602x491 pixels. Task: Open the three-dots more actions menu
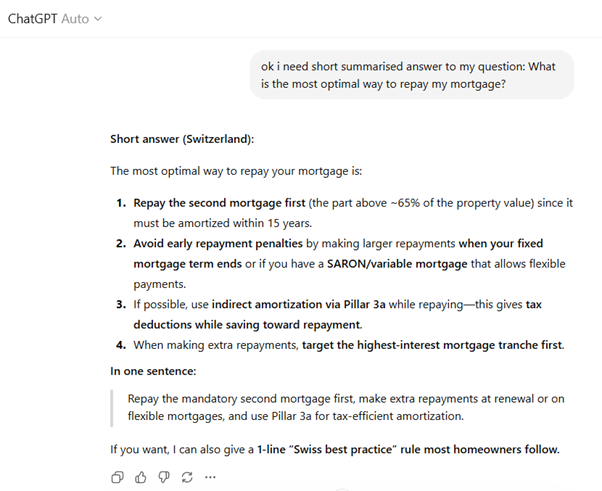pyautogui.click(x=210, y=477)
